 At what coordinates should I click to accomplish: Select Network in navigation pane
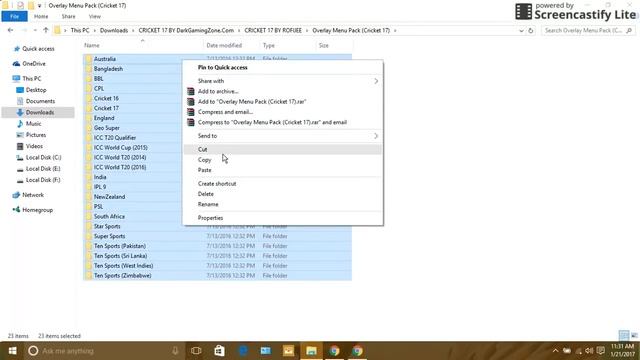point(33,195)
